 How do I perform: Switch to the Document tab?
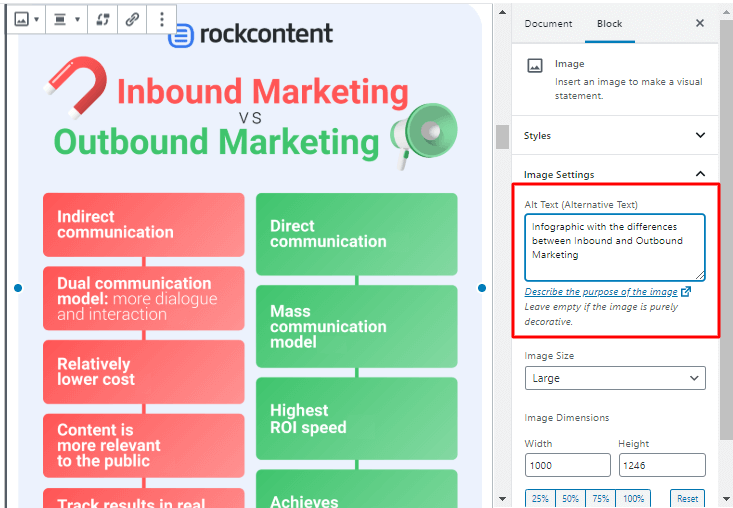[x=548, y=23]
